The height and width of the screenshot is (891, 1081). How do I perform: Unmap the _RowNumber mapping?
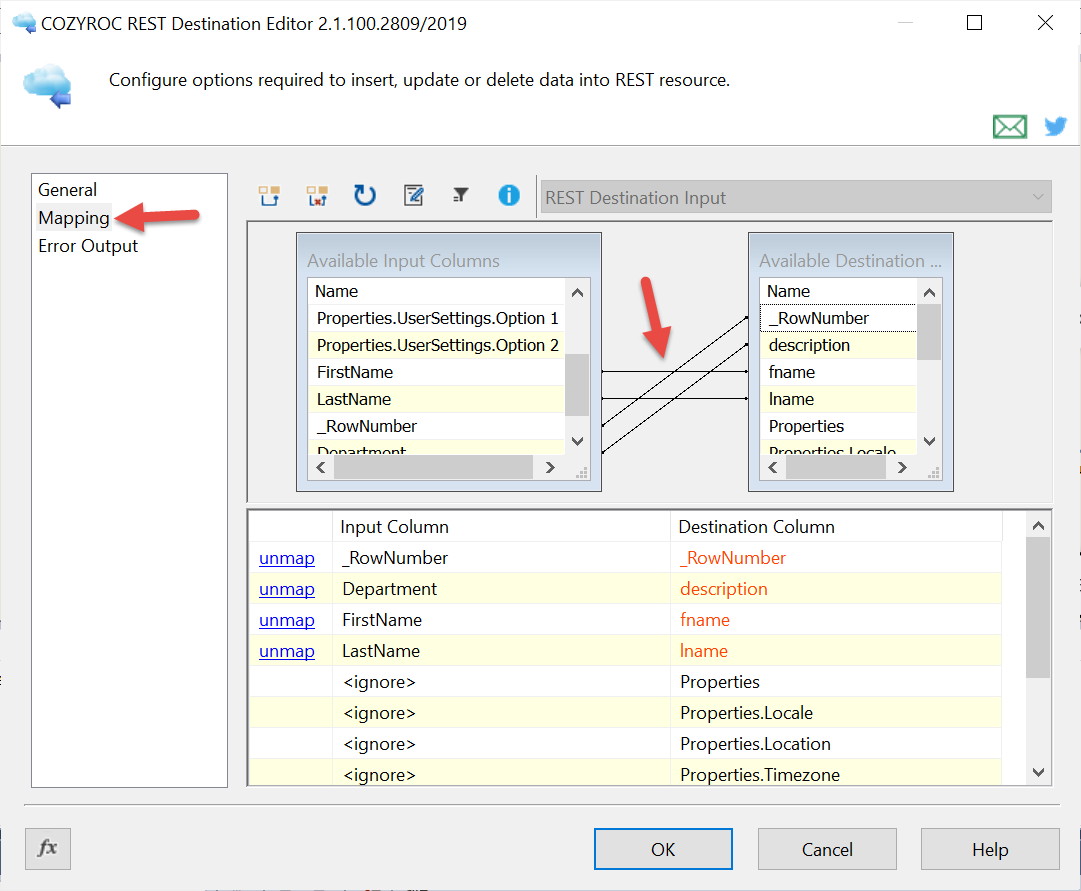click(x=287, y=558)
